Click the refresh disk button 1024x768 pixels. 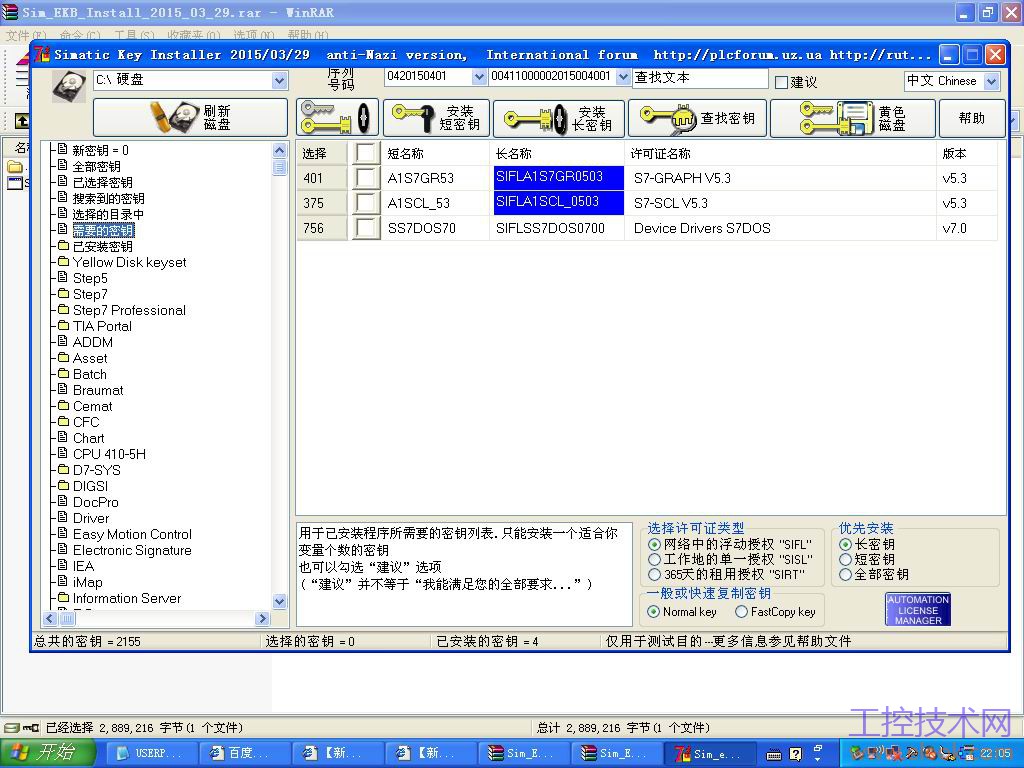(x=190, y=118)
